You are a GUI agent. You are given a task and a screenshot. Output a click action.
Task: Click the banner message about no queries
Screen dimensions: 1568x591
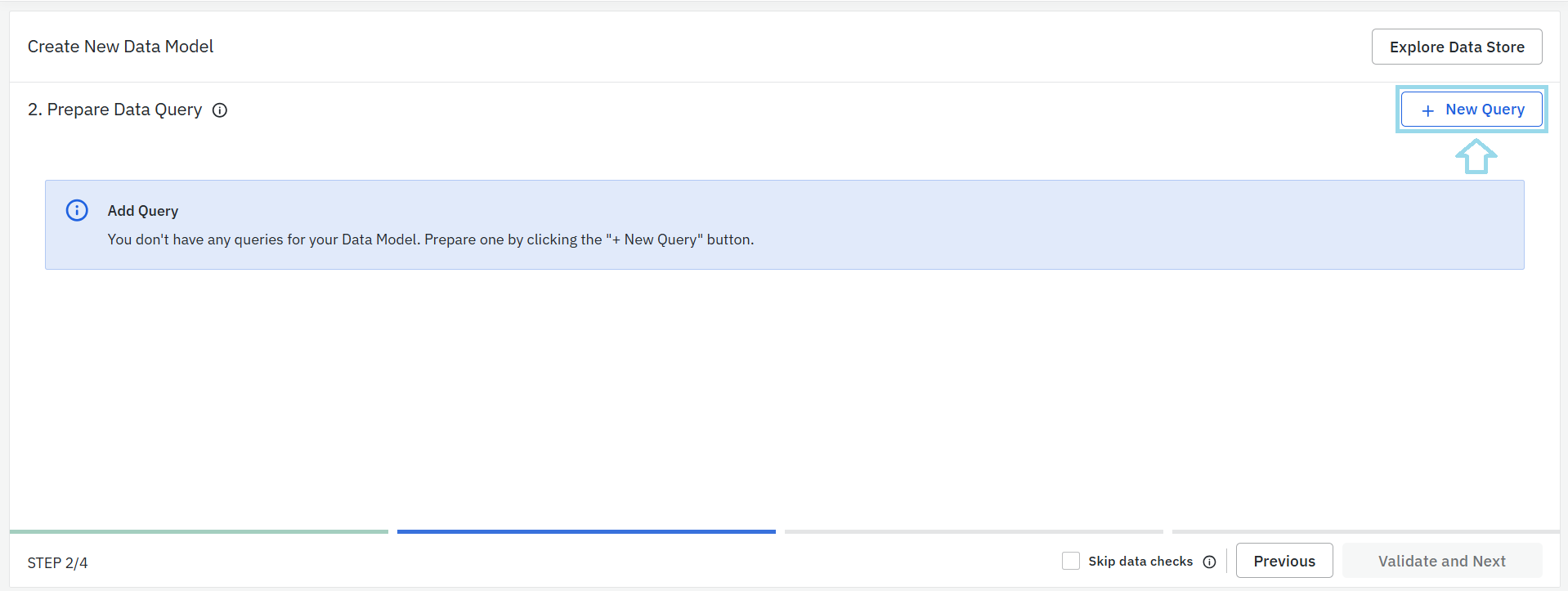click(x=430, y=240)
